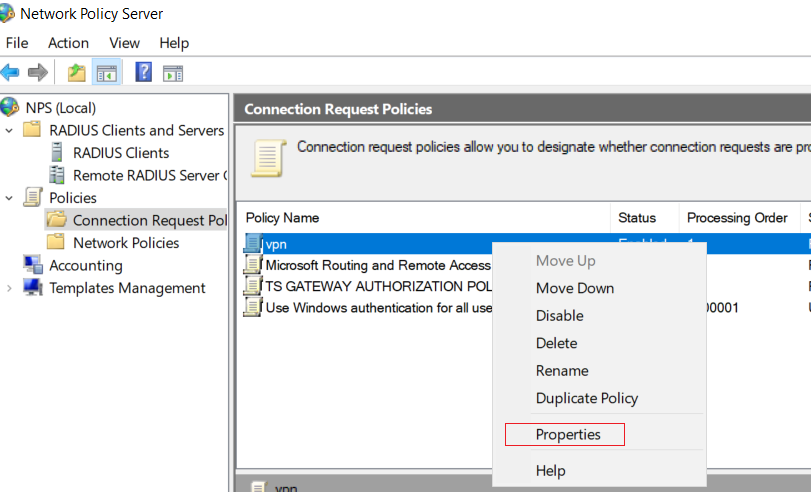Click the Up One Level folder icon
811x492 pixels.
point(77,72)
